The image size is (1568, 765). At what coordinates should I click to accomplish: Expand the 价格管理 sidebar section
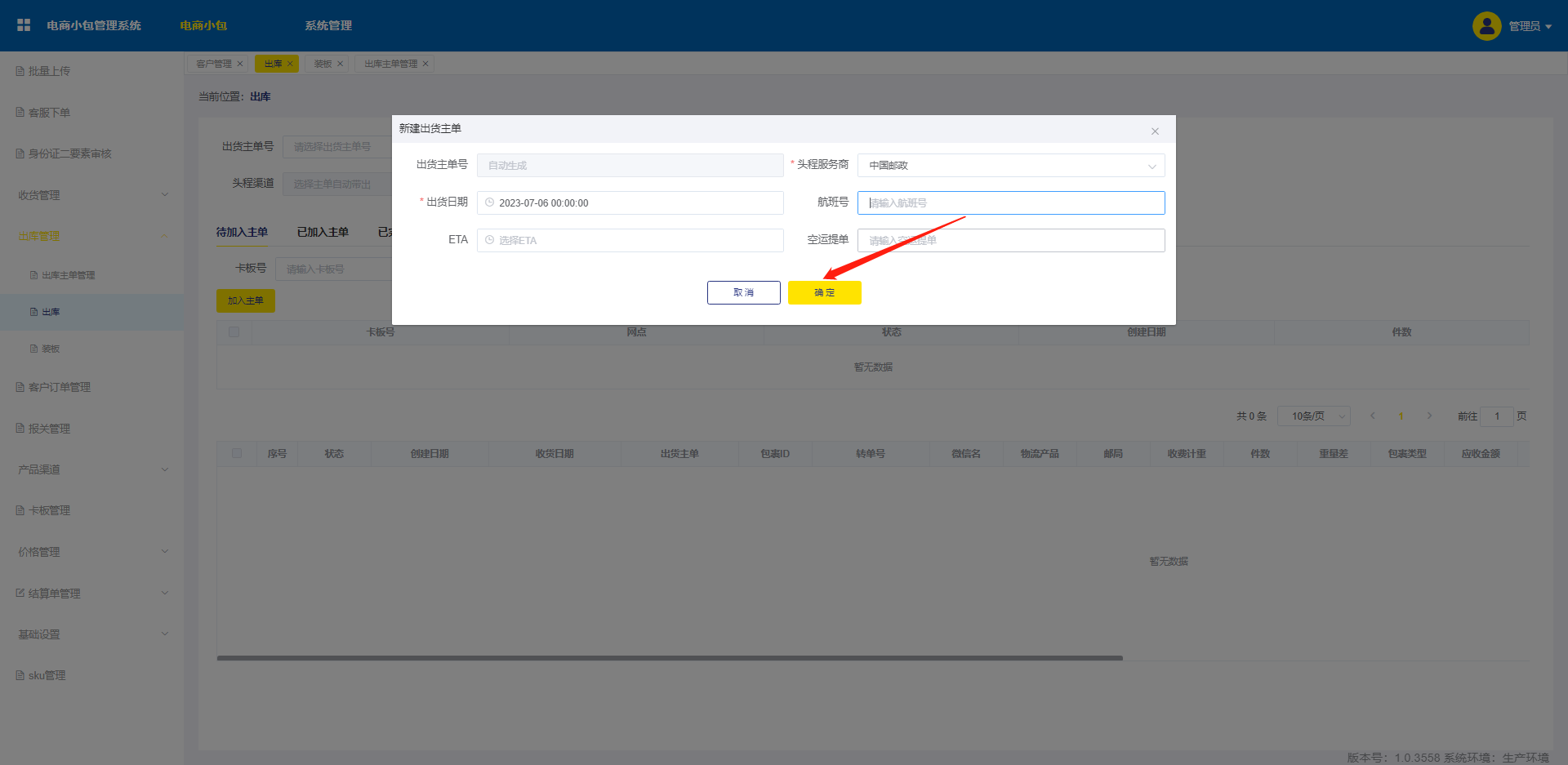(91, 552)
